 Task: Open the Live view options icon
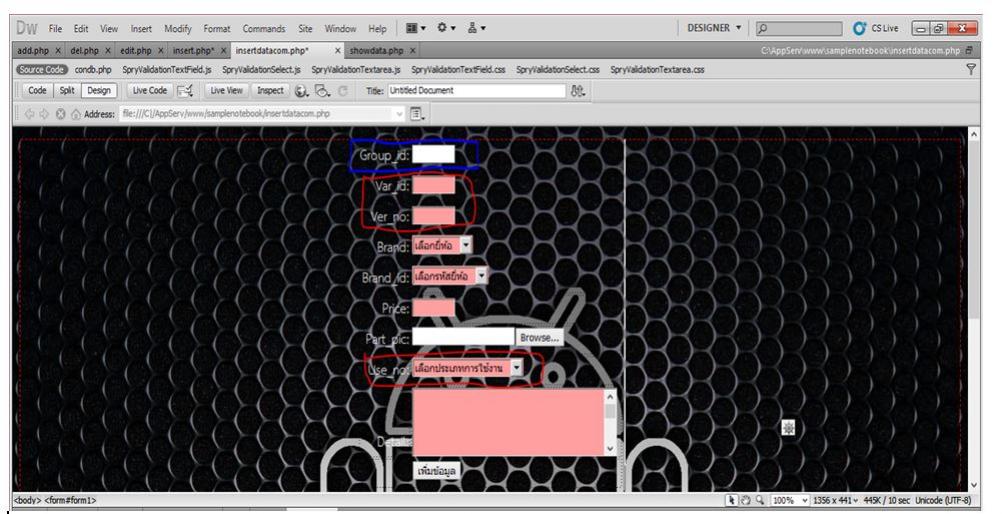[x=417, y=114]
